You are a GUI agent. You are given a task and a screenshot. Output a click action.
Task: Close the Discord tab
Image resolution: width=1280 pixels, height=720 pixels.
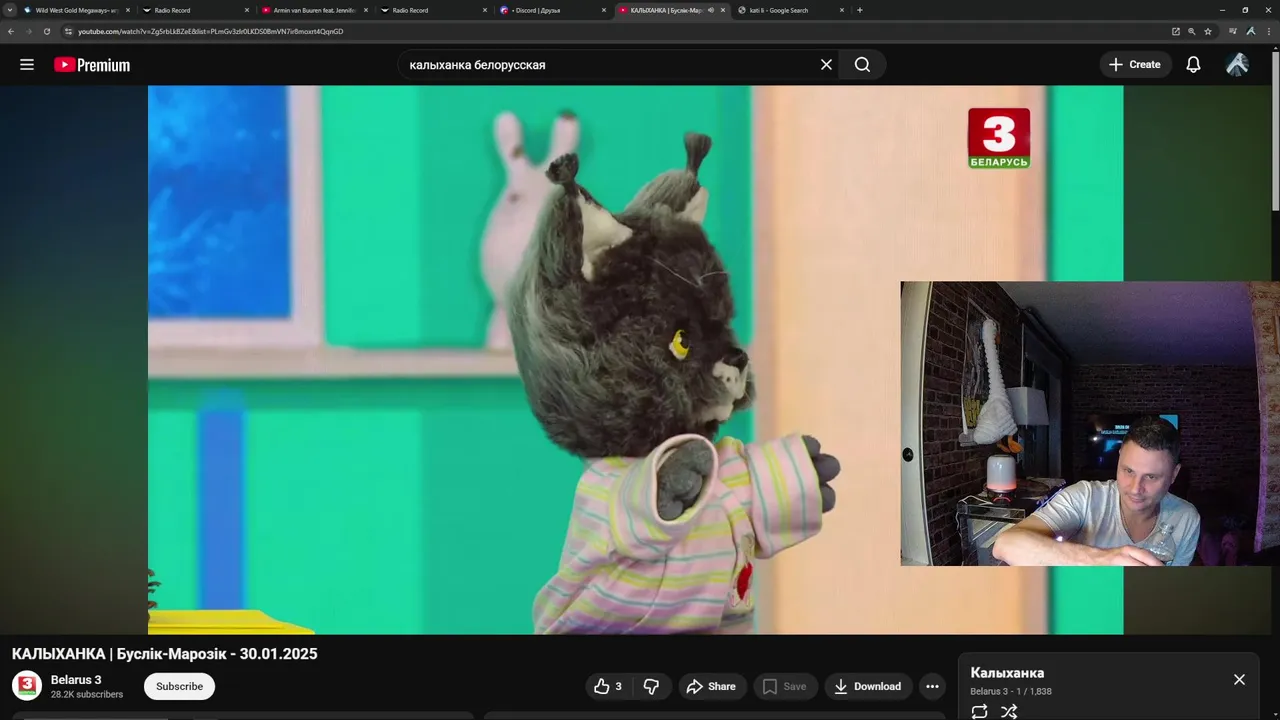click(604, 10)
